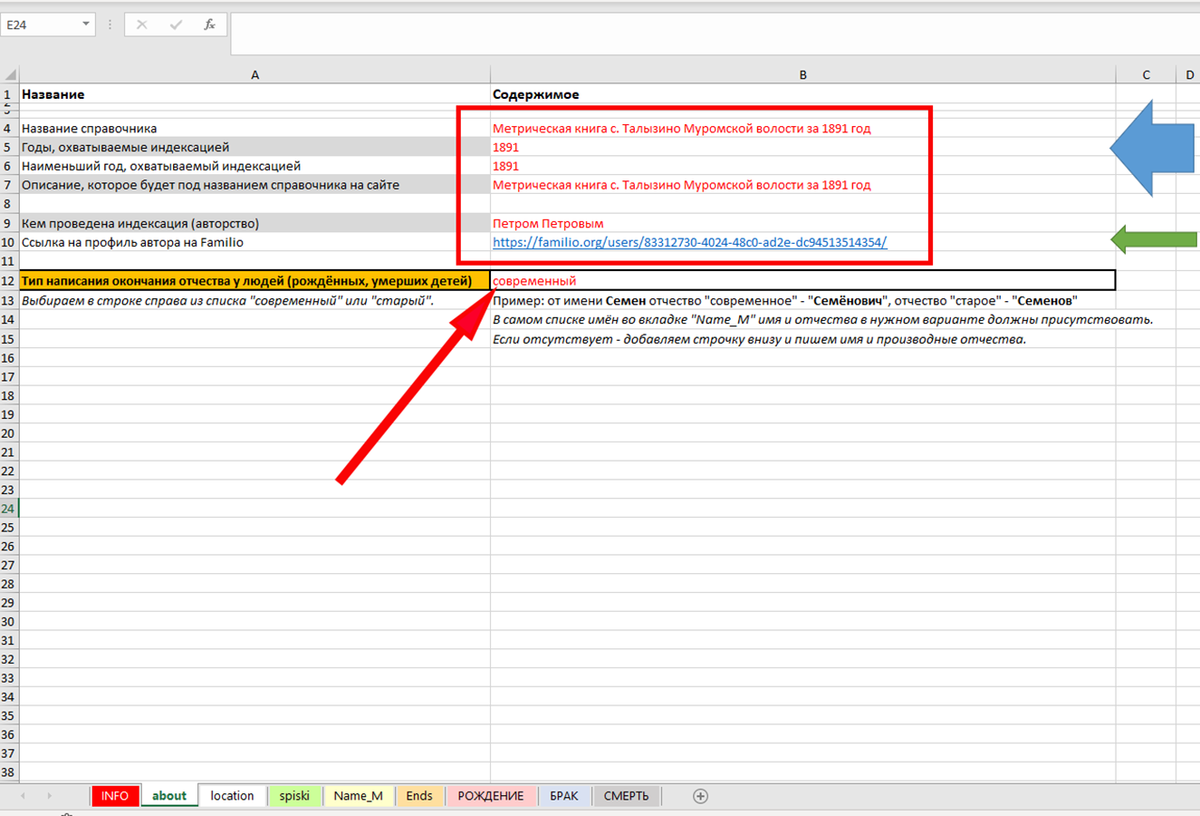Open the familio.org user profile link

[690, 242]
